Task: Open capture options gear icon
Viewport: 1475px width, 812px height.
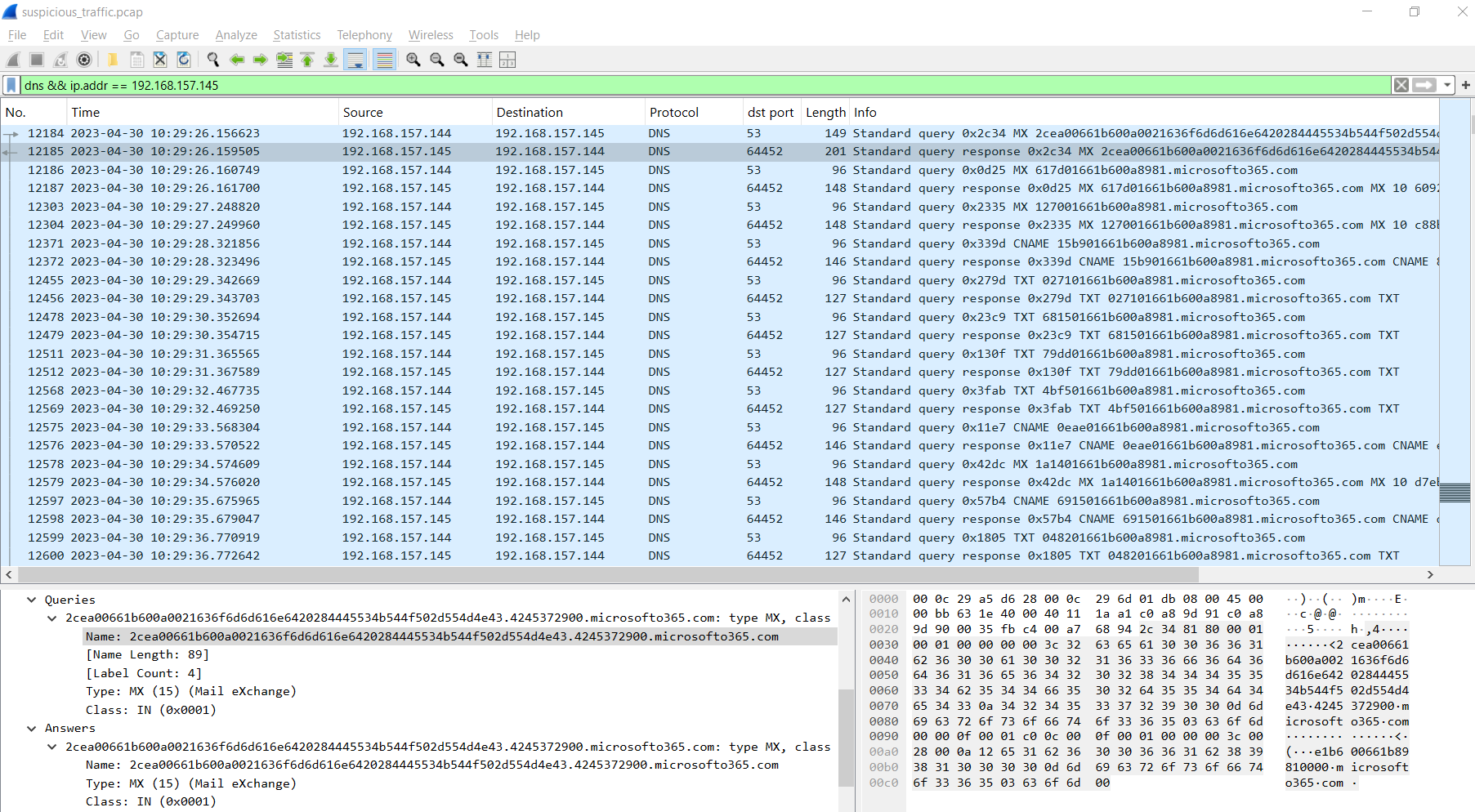Action: (x=84, y=60)
